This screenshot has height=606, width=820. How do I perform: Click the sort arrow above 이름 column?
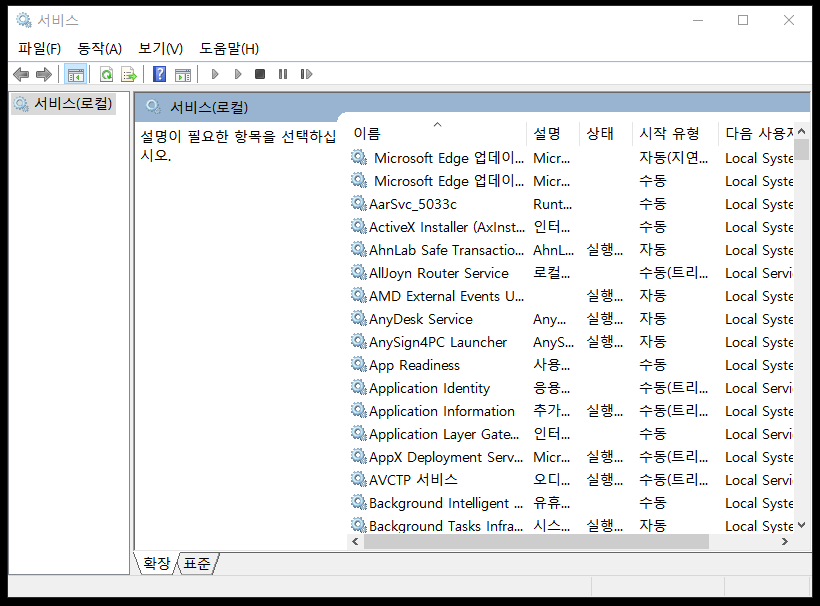click(x=438, y=124)
